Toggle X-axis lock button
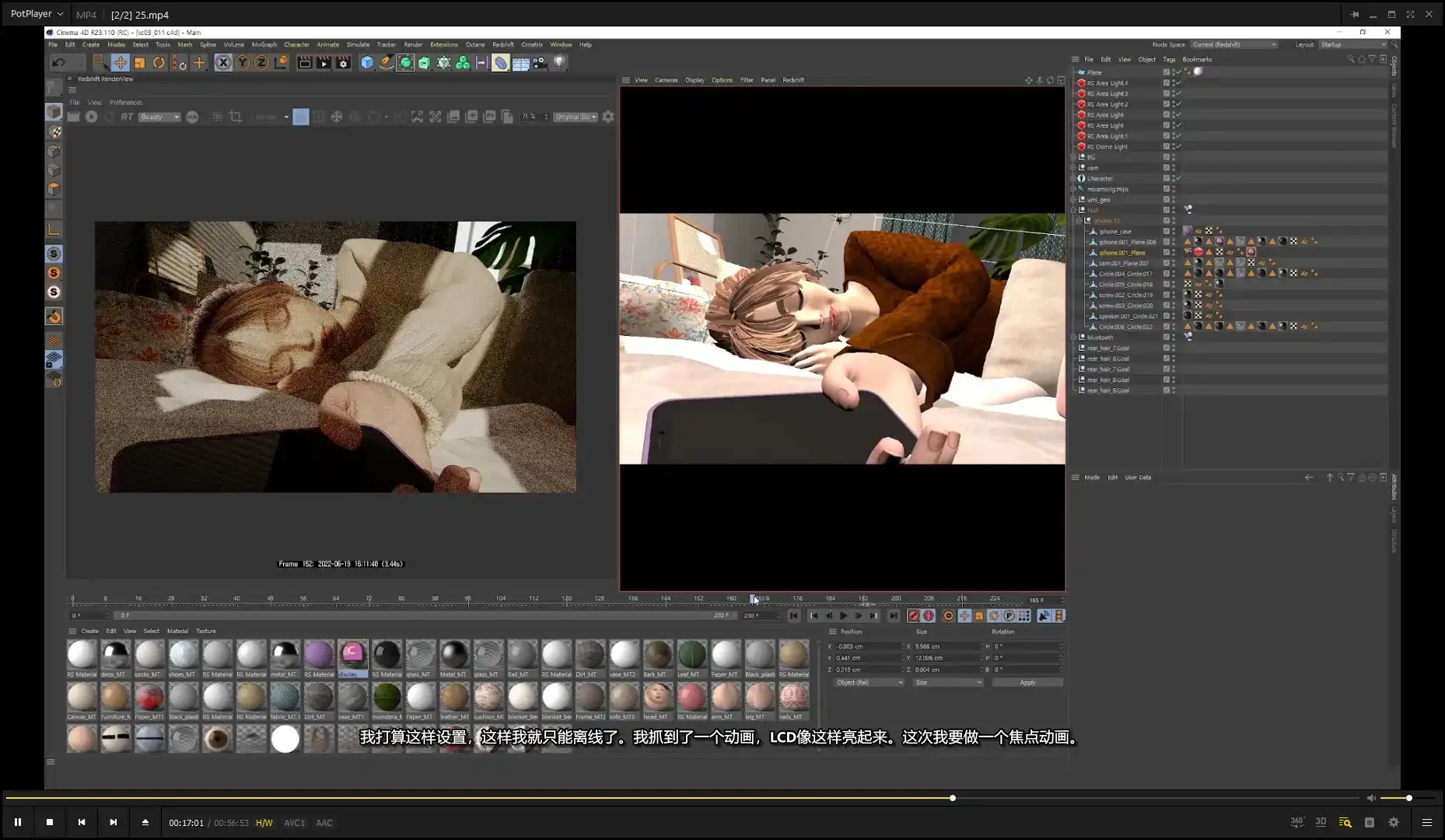Image resolution: width=1445 pixels, height=840 pixels. (x=223, y=63)
